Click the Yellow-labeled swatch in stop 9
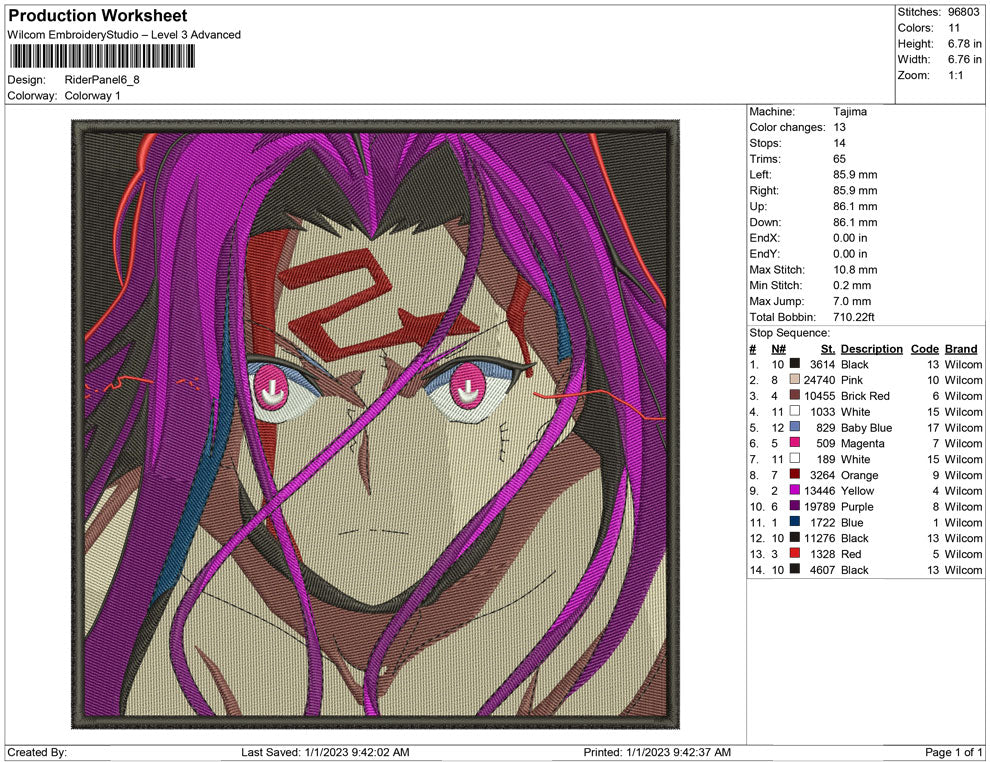 click(x=795, y=490)
